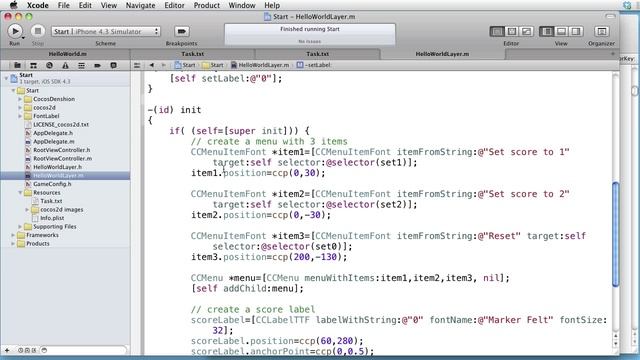Select the Assistant editor mode
Screen dimensions: 640x360
pyautogui.click(x=512, y=31)
